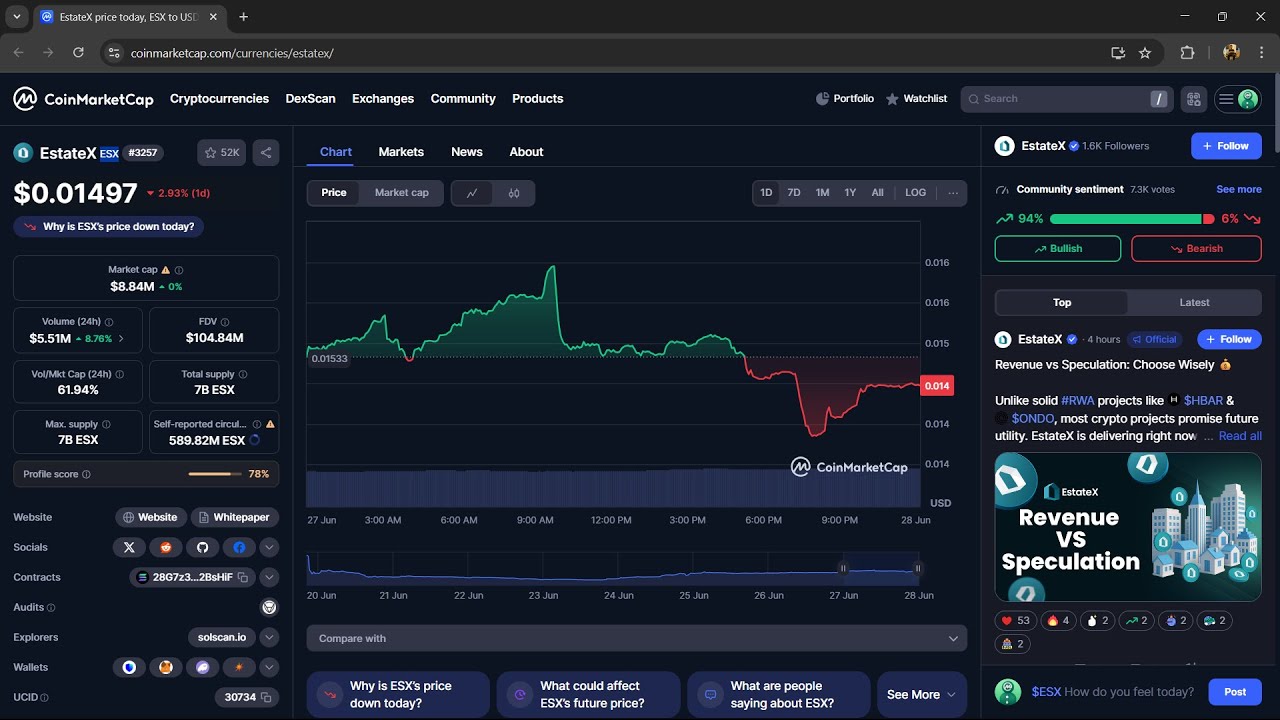Select 1Y time range
This screenshot has height=720, width=1280.
click(850, 193)
